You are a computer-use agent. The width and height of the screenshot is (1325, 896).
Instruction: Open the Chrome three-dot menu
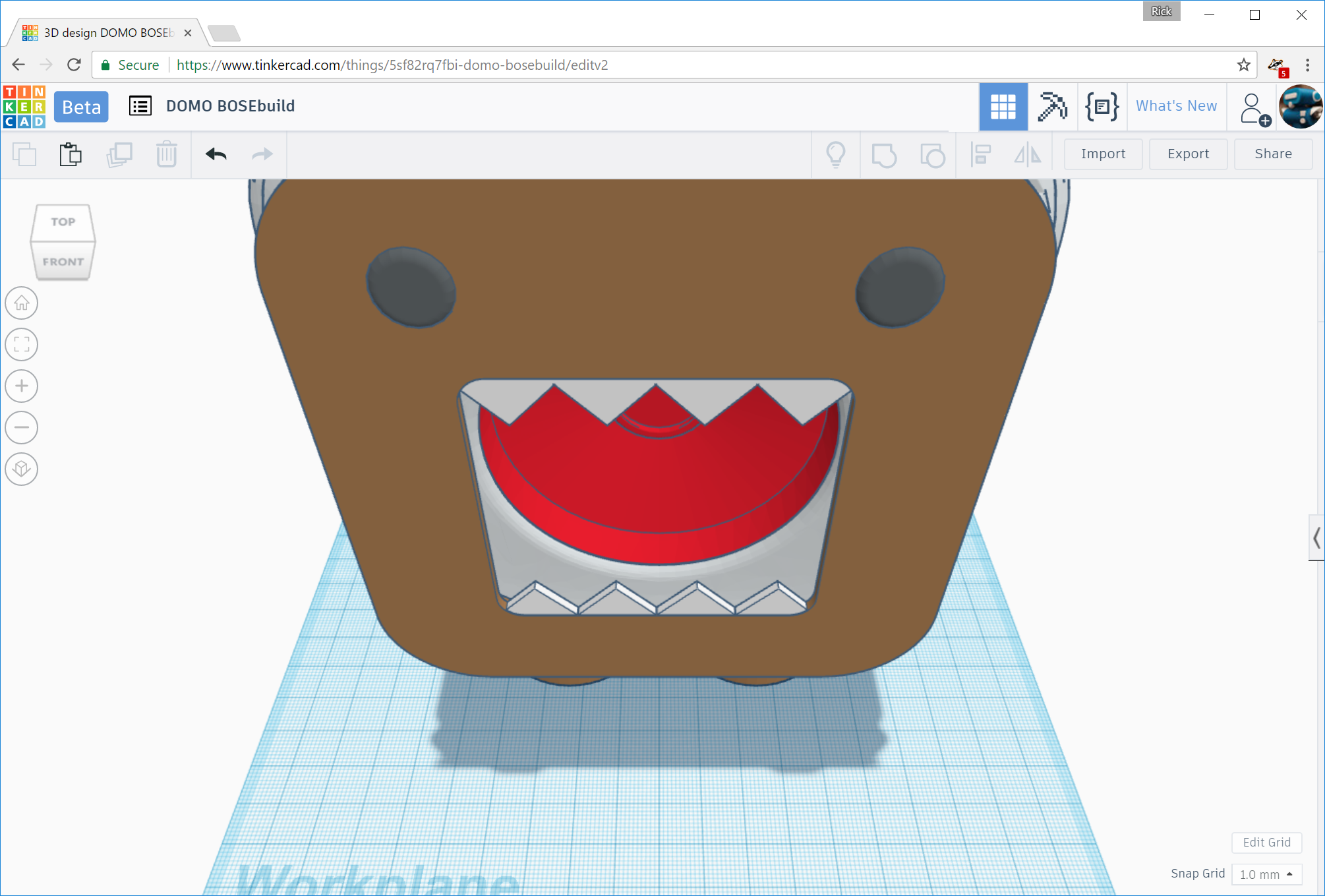click(x=1308, y=65)
